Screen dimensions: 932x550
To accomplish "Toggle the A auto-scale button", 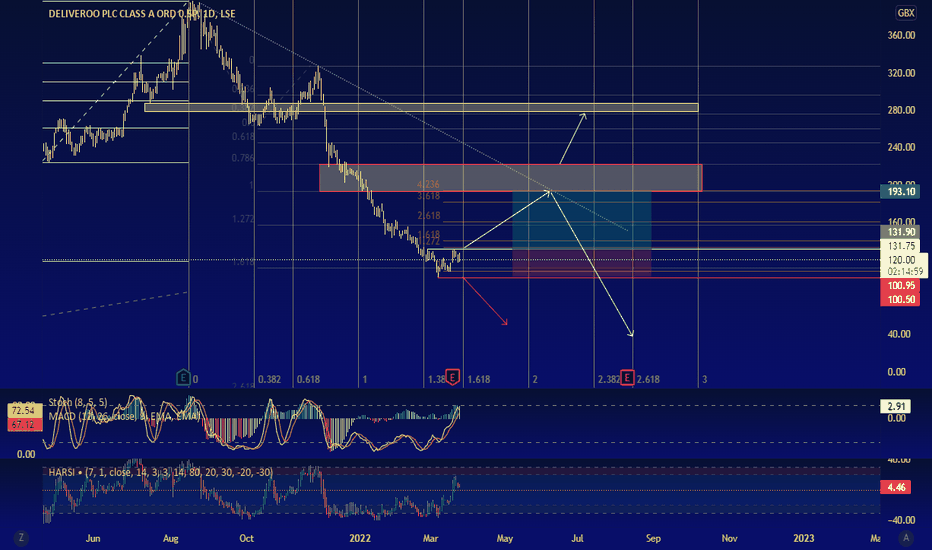I will click(906, 538).
